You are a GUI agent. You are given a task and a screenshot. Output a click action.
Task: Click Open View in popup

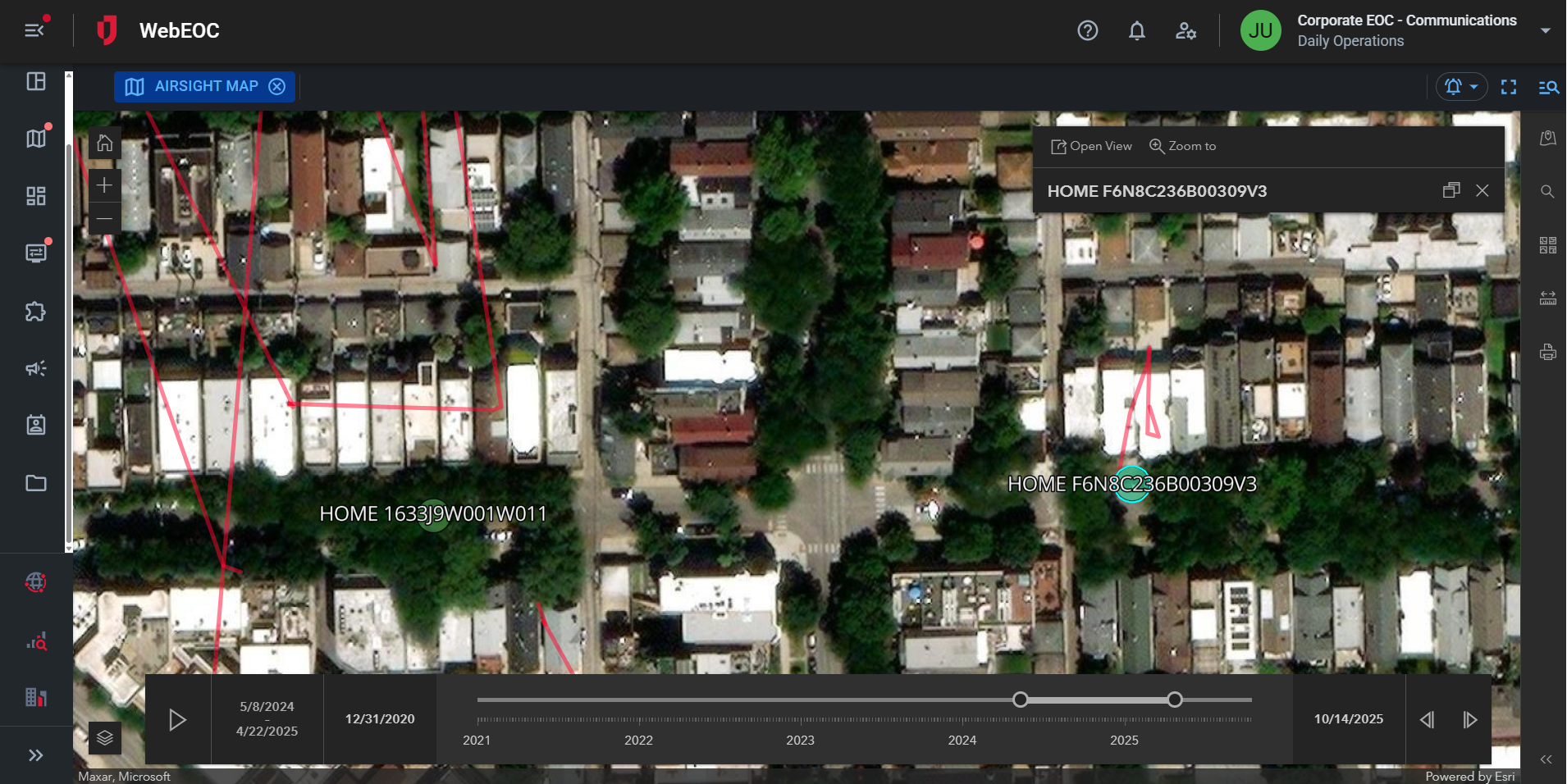(x=1091, y=146)
